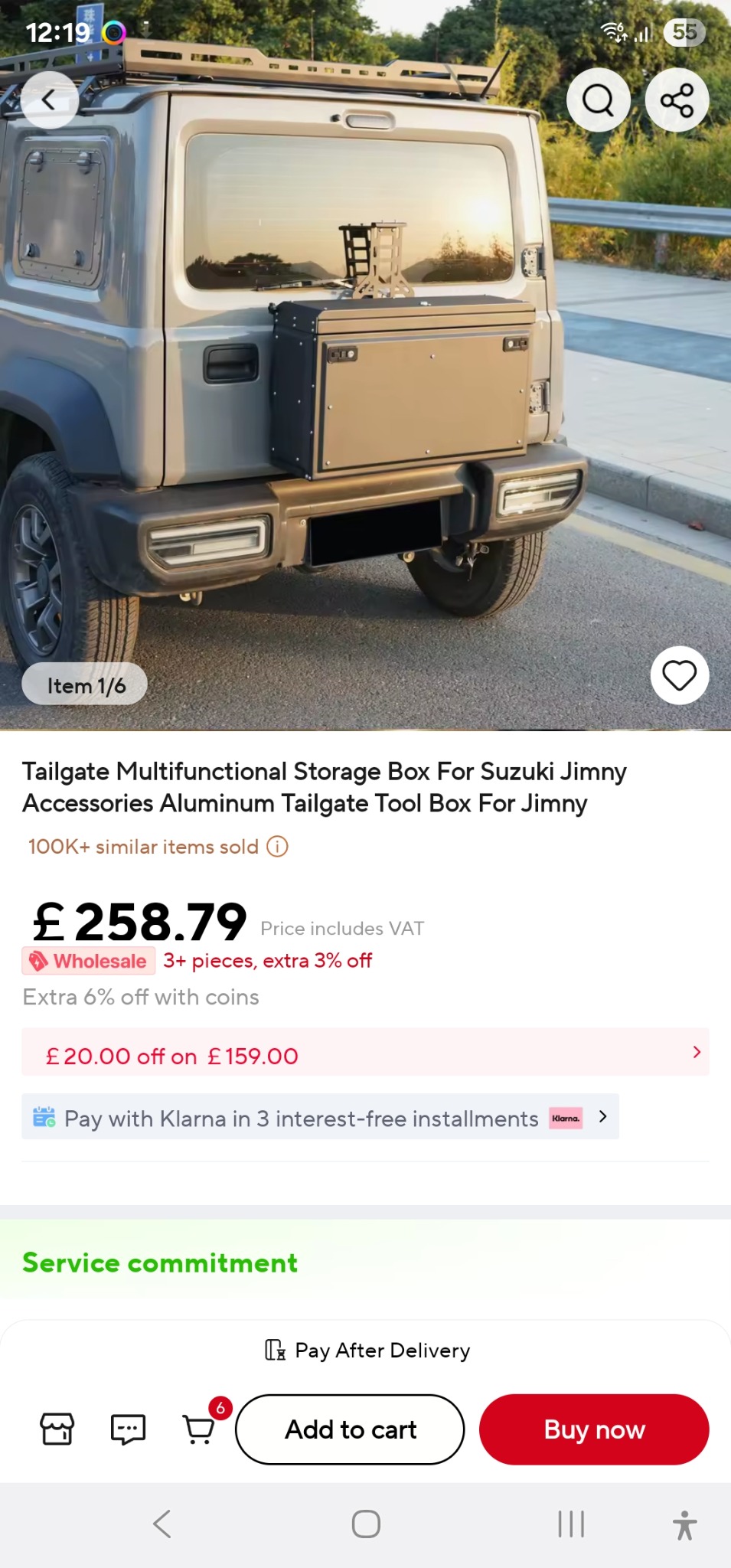Open the store page icon
The height and width of the screenshot is (1568, 731).
pos(57,1429)
